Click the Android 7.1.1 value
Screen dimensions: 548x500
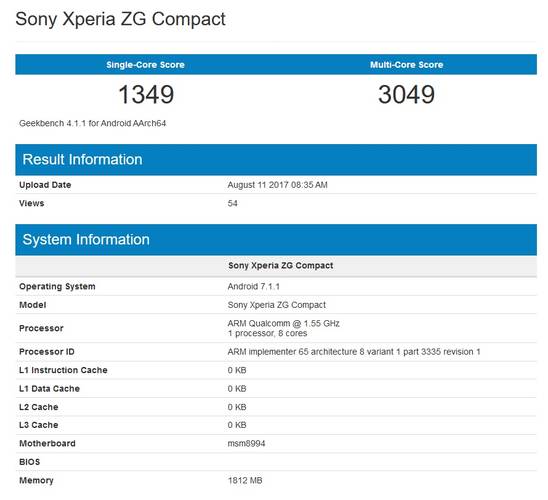(254, 287)
